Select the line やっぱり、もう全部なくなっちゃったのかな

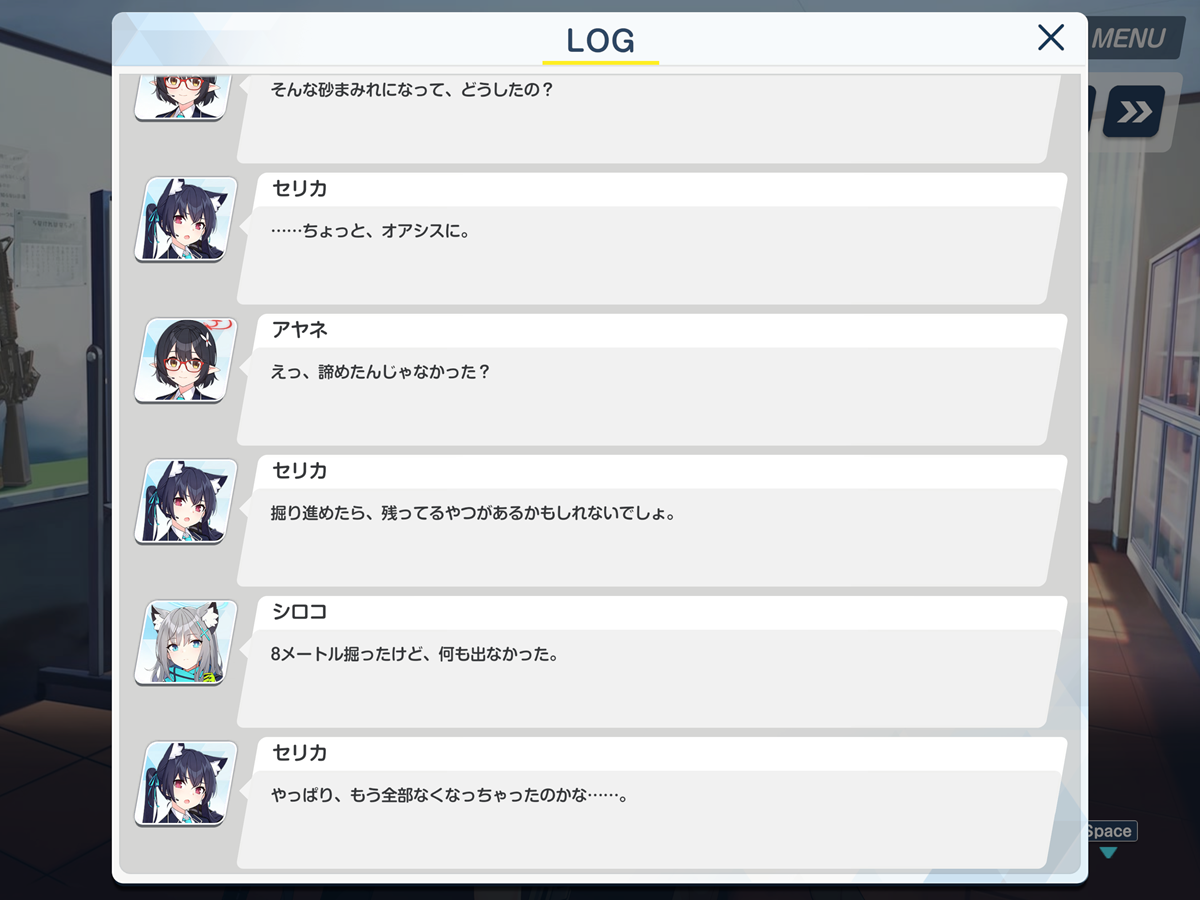point(448,796)
